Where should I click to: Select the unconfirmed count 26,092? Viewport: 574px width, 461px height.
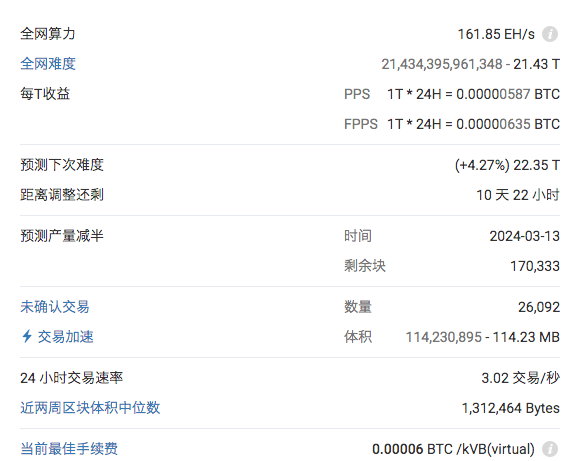(539, 308)
